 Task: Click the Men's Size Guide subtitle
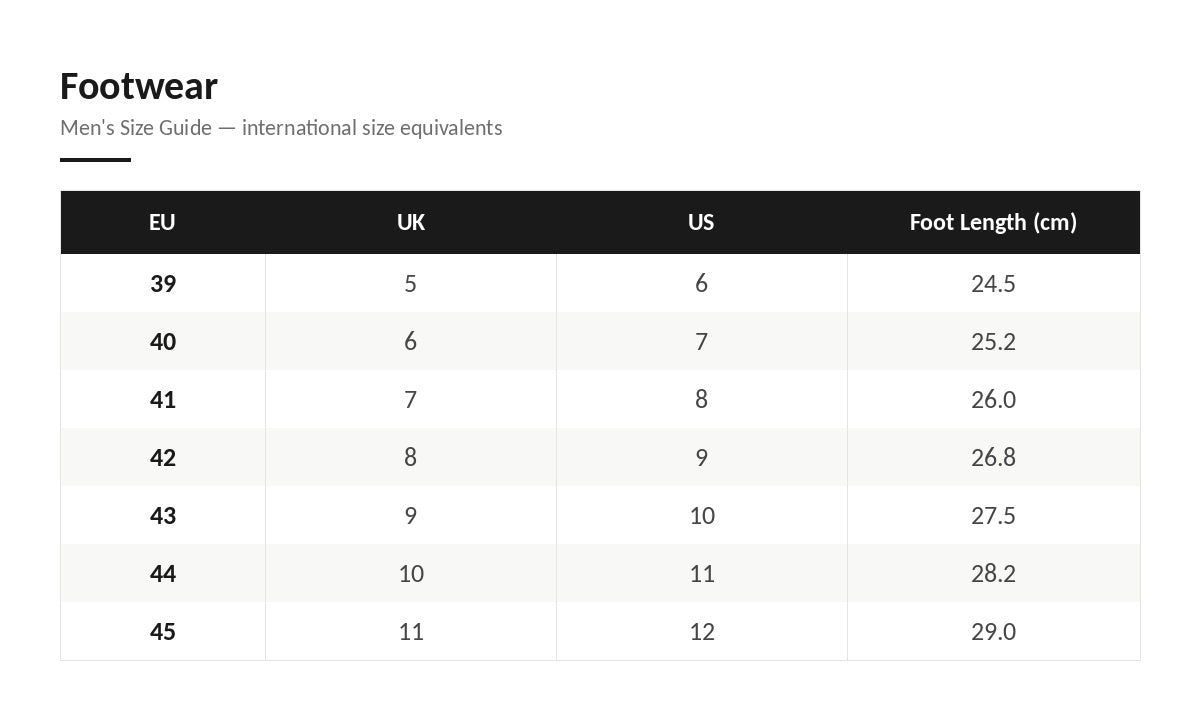tap(281, 128)
